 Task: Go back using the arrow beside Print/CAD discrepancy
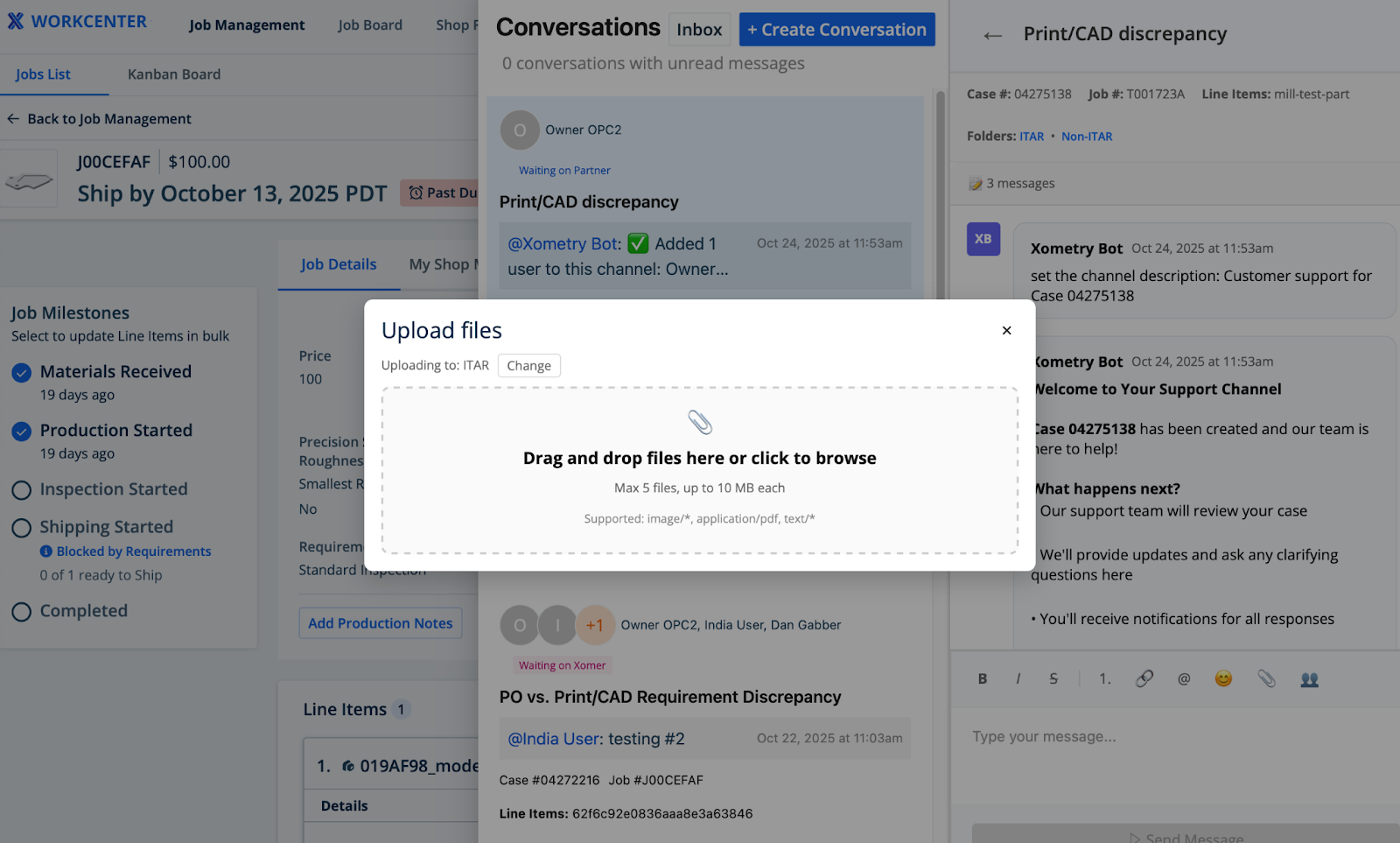(x=992, y=35)
